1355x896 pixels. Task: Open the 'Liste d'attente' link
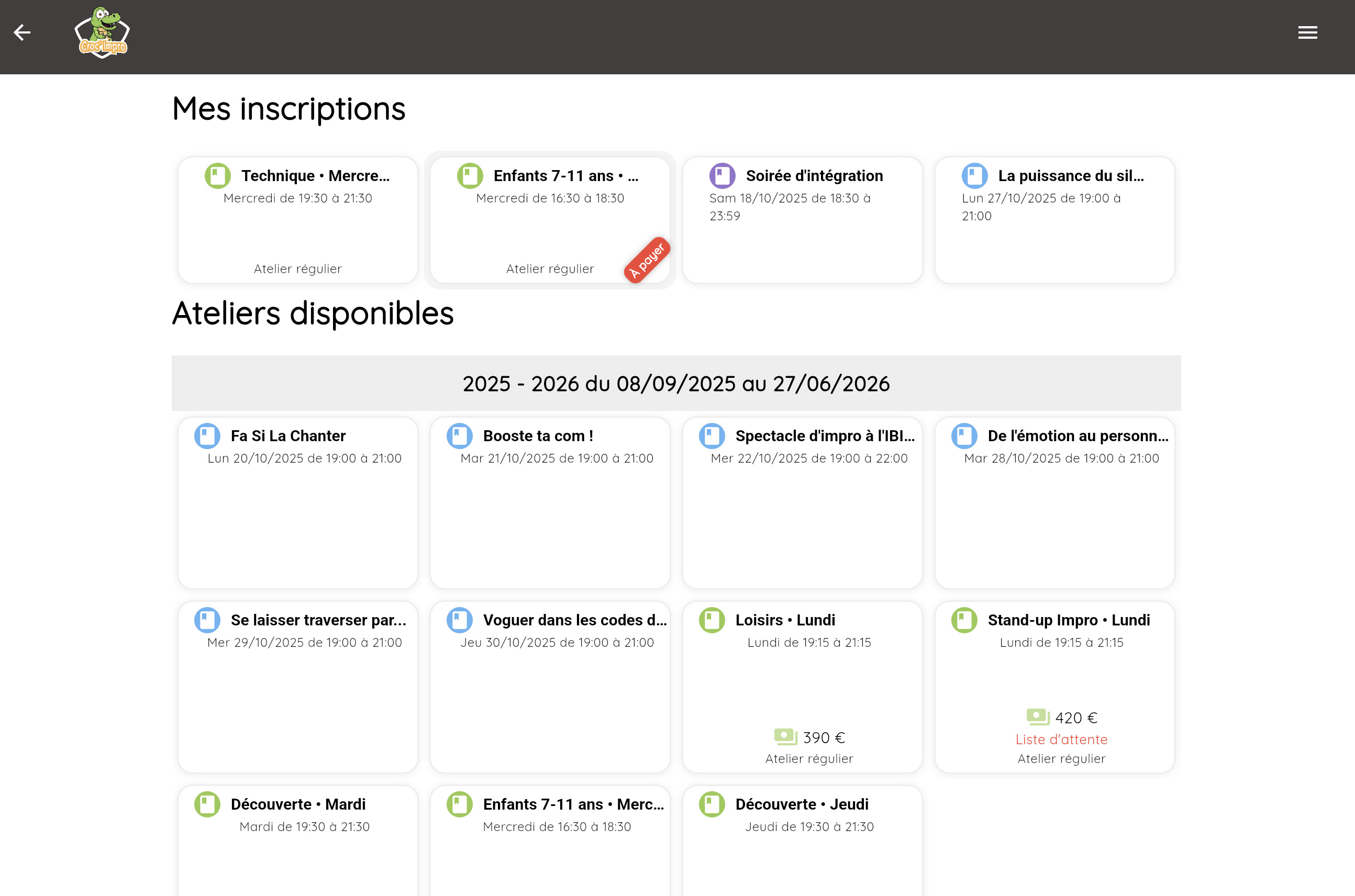pyautogui.click(x=1061, y=740)
